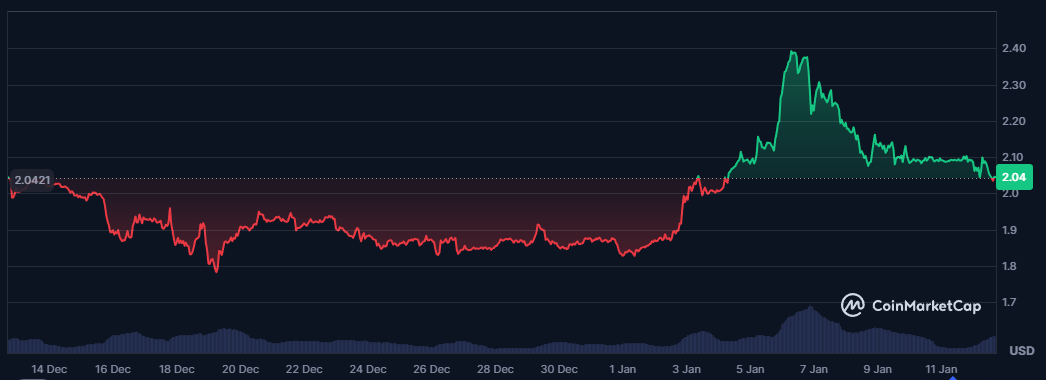Select the 24 Dec axis date
Screen dimensions: 1046x380
tap(368, 369)
